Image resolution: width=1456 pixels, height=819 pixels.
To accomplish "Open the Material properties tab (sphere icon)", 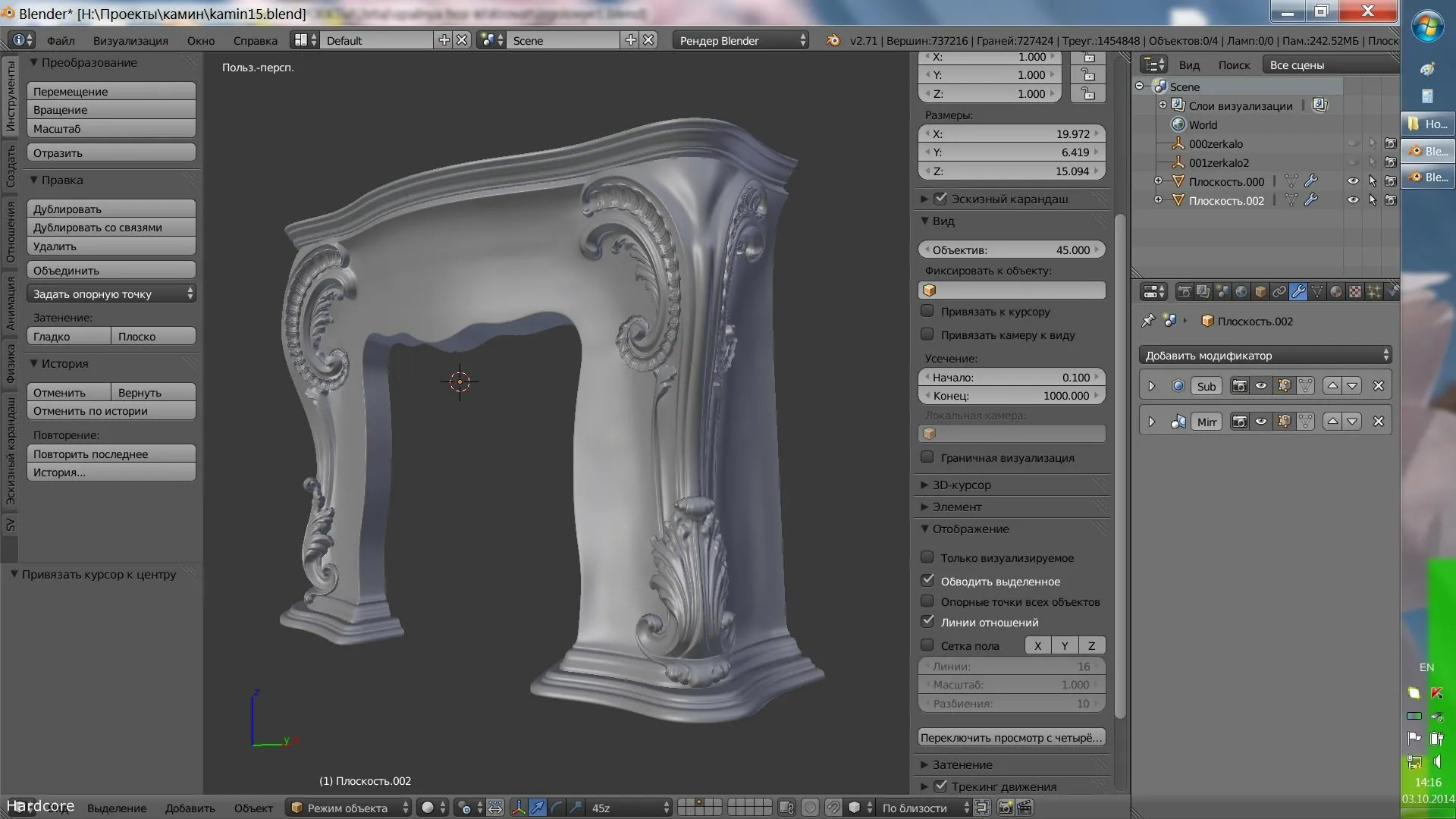I will coord(1336,291).
